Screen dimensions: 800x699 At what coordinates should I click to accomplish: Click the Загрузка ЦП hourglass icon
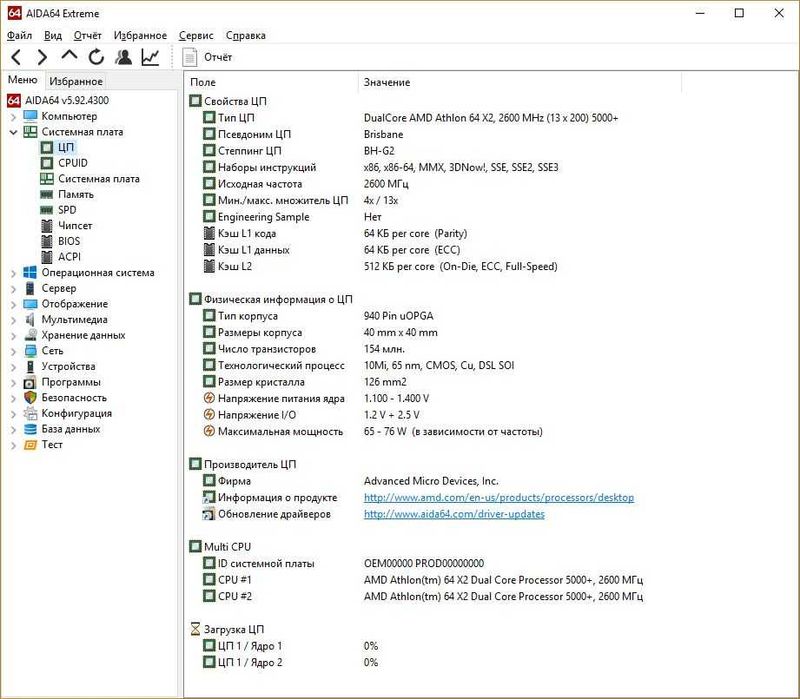coord(195,629)
